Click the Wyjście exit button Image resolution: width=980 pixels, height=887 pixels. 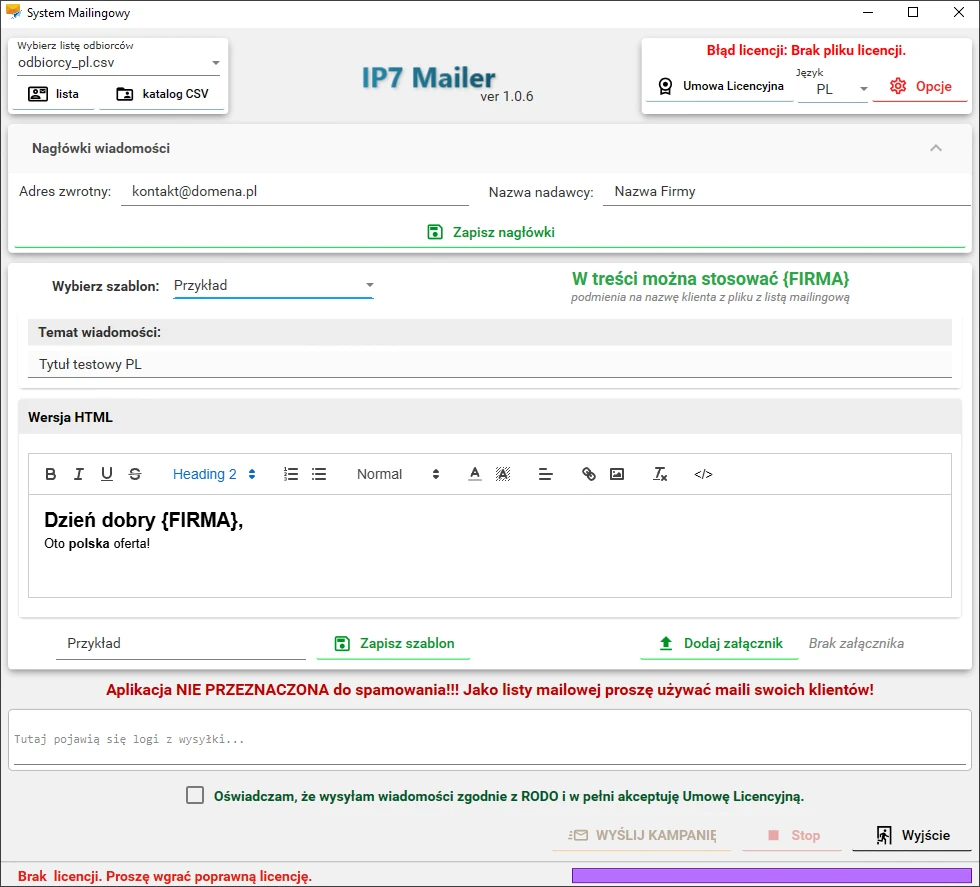point(912,835)
